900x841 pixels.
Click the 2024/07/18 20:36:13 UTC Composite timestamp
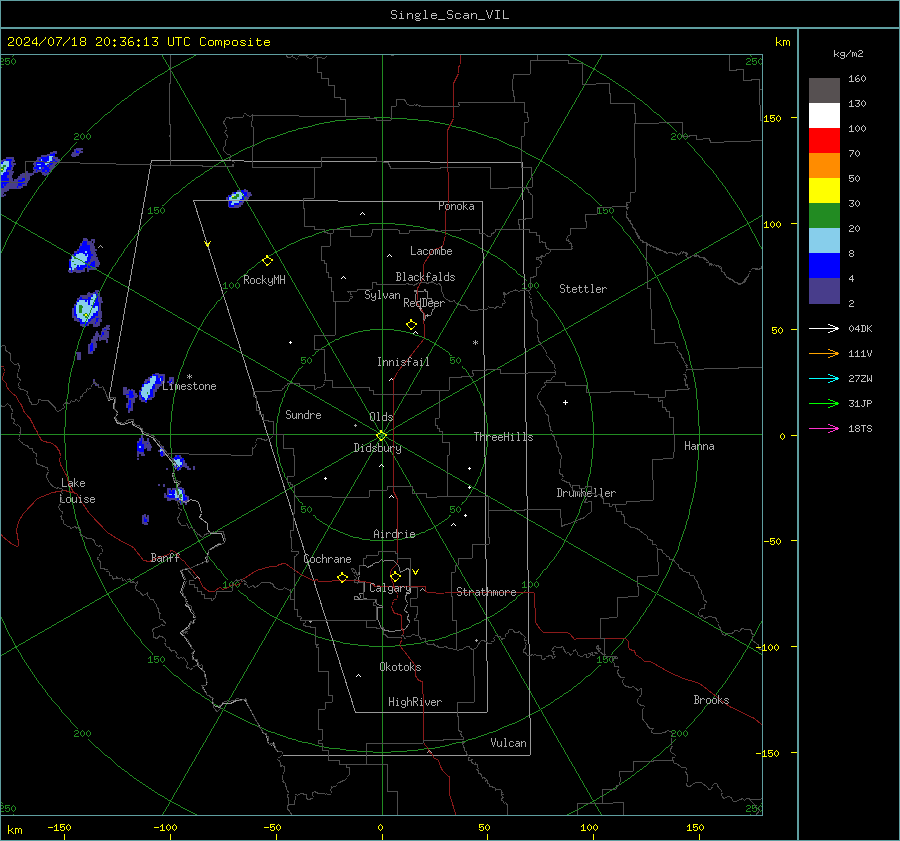[x=138, y=42]
